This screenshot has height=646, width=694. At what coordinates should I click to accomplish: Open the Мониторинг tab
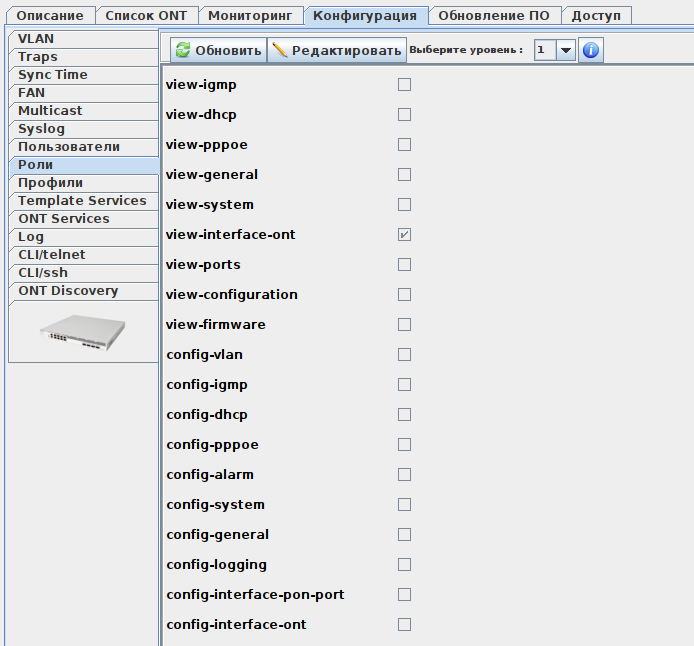pyautogui.click(x=251, y=15)
